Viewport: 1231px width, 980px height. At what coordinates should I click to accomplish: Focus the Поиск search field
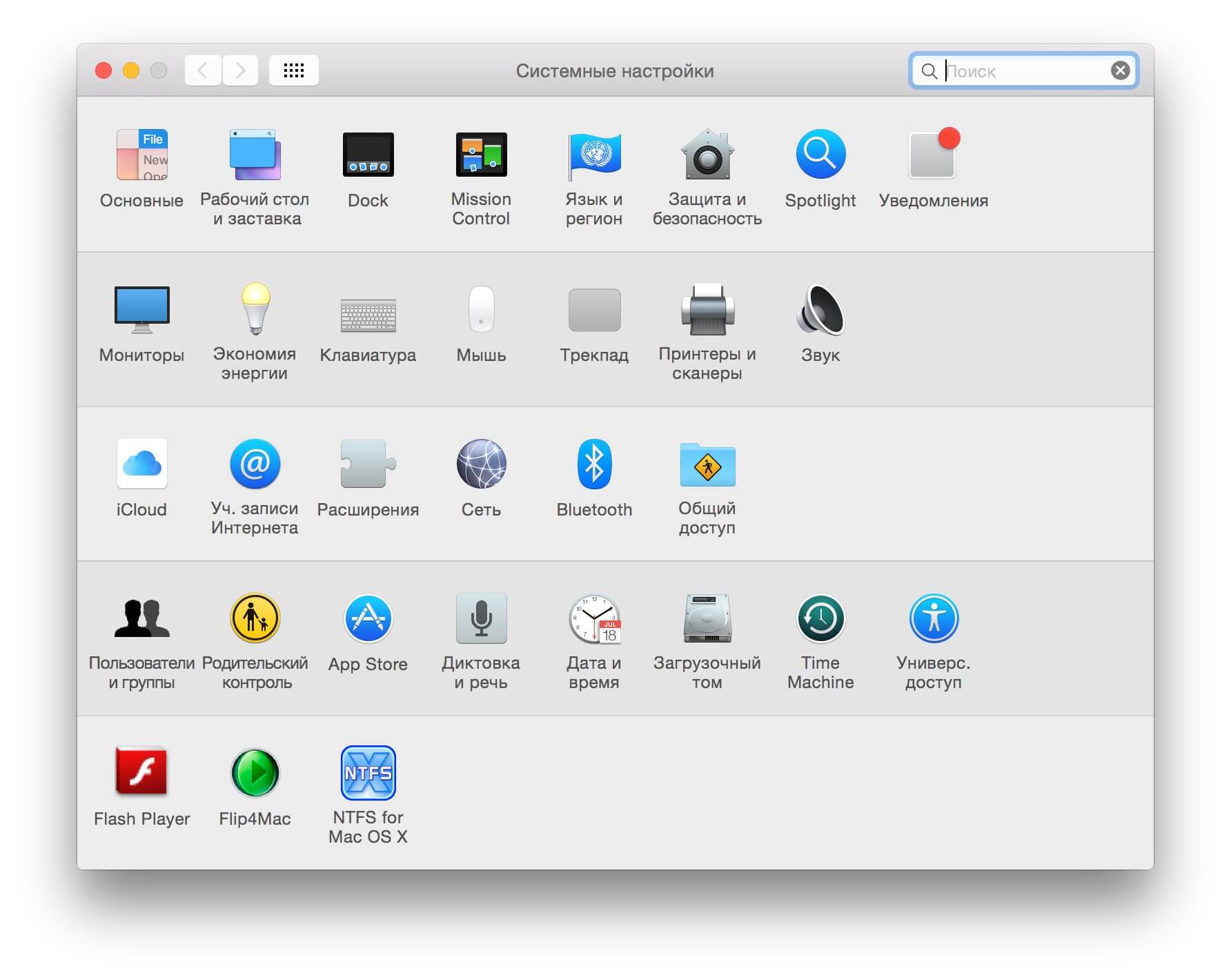click(1023, 70)
